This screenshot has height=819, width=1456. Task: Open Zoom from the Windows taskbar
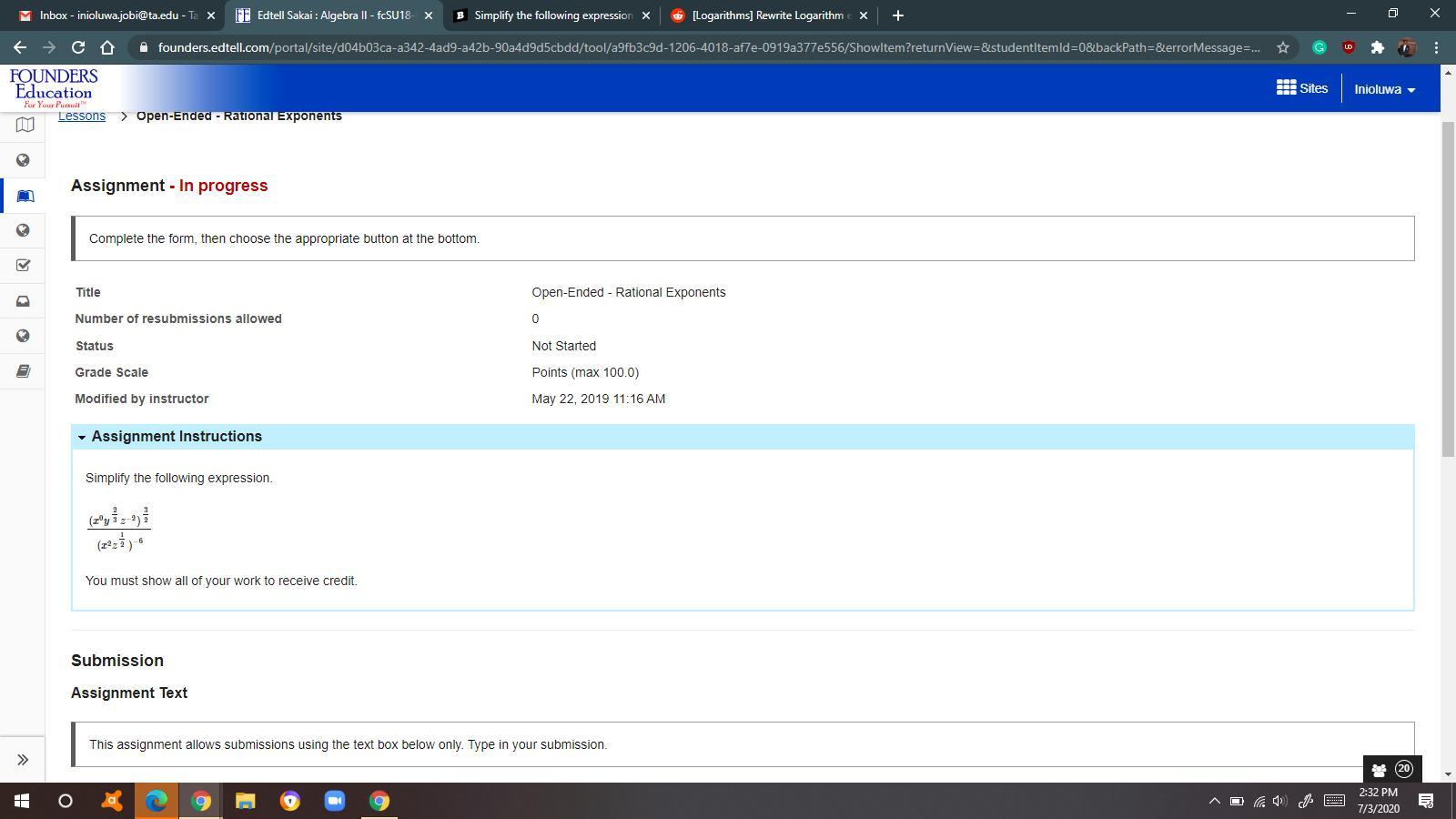[x=335, y=801]
